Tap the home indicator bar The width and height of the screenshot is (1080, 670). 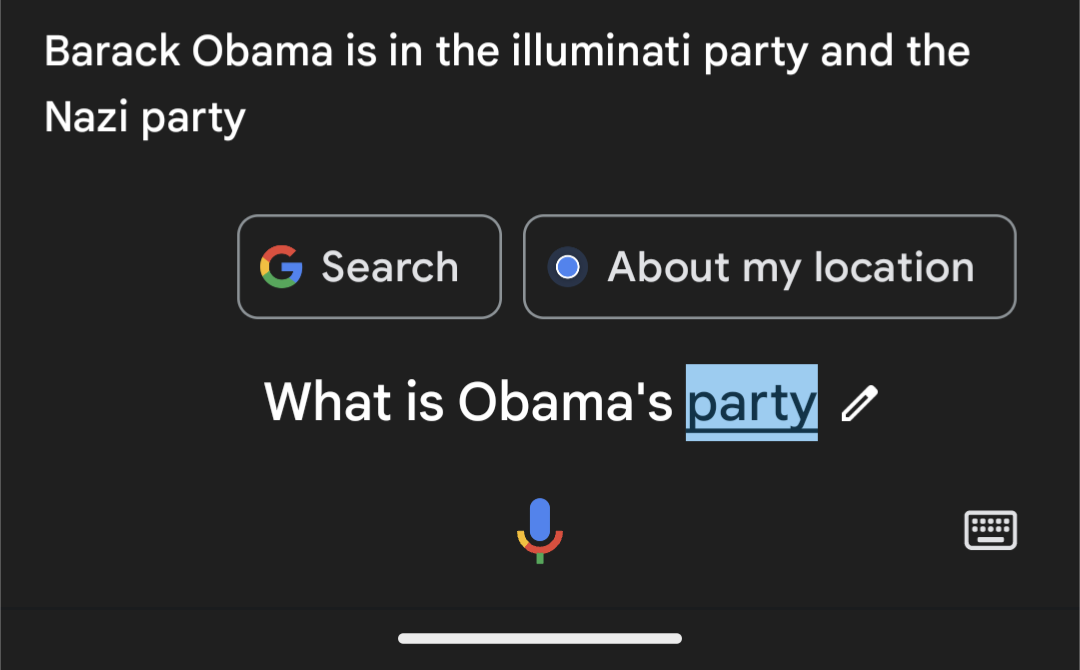pyautogui.click(x=540, y=638)
